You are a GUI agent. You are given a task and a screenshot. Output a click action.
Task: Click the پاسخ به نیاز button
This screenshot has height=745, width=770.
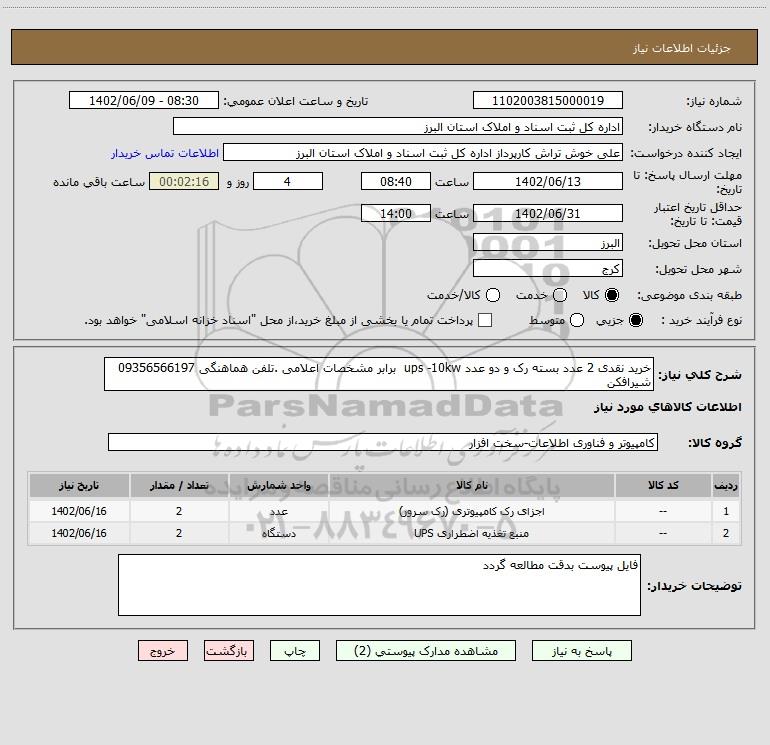pyautogui.click(x=581, y=651)
